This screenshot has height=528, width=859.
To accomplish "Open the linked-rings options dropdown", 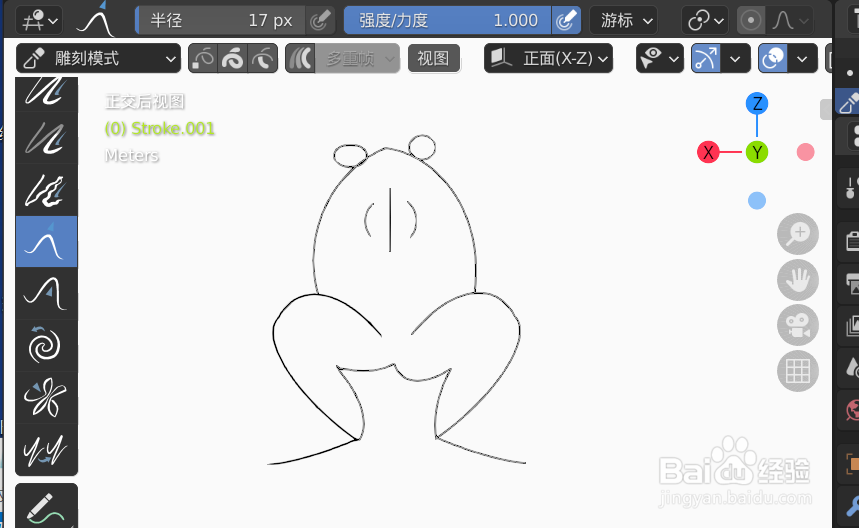I will [x=705, y=21].
